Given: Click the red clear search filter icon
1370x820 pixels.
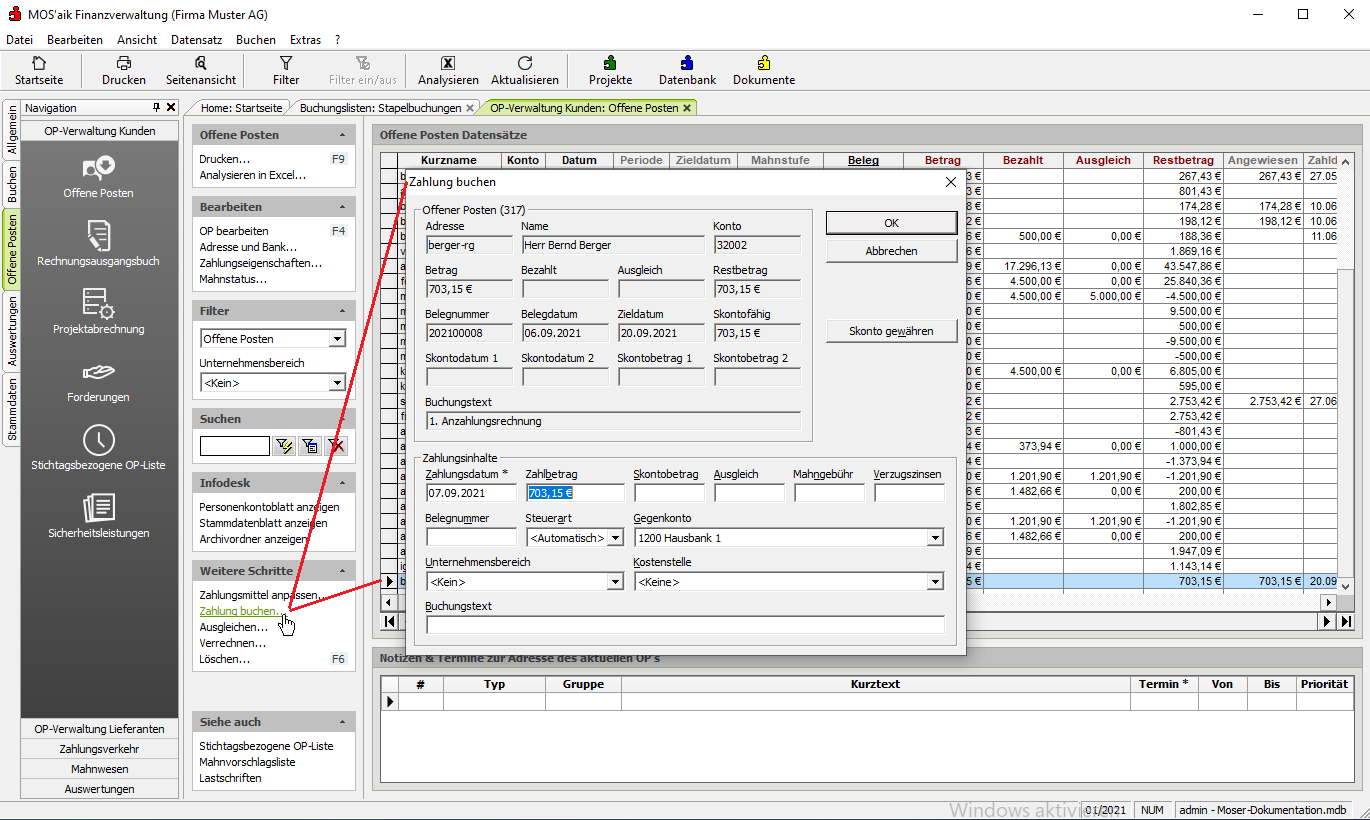Looking at the screenshot, I should (337, 446).
